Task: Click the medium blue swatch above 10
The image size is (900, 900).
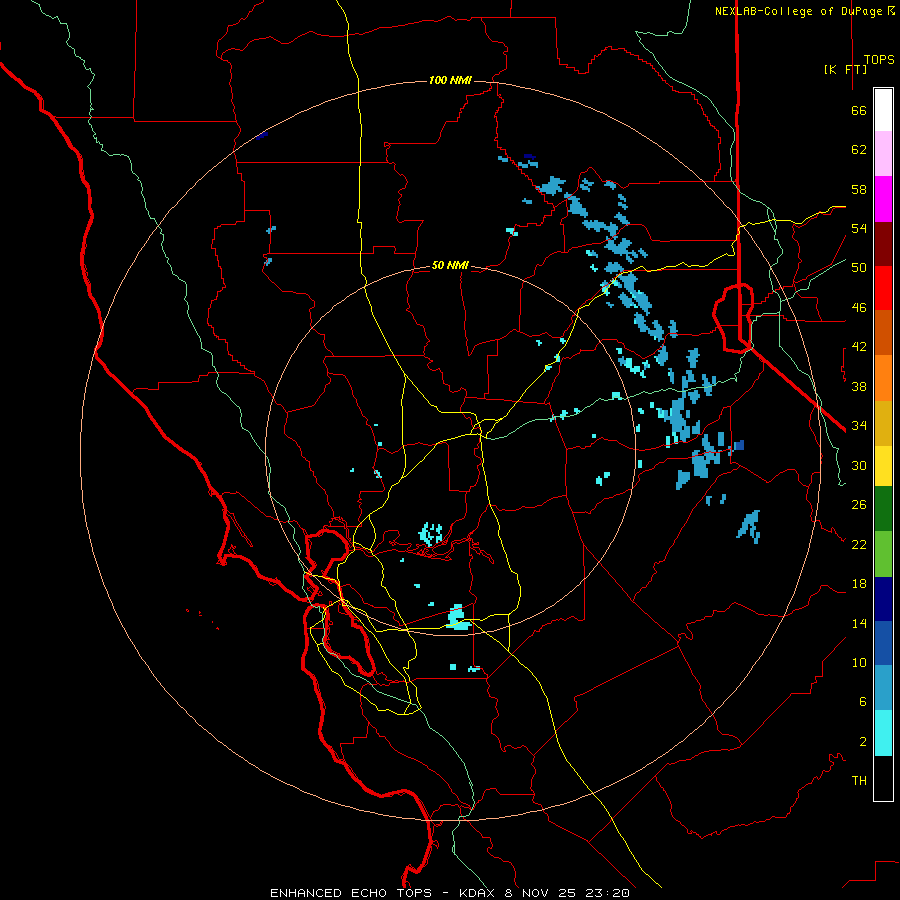Action: click(x=883, y=643)
